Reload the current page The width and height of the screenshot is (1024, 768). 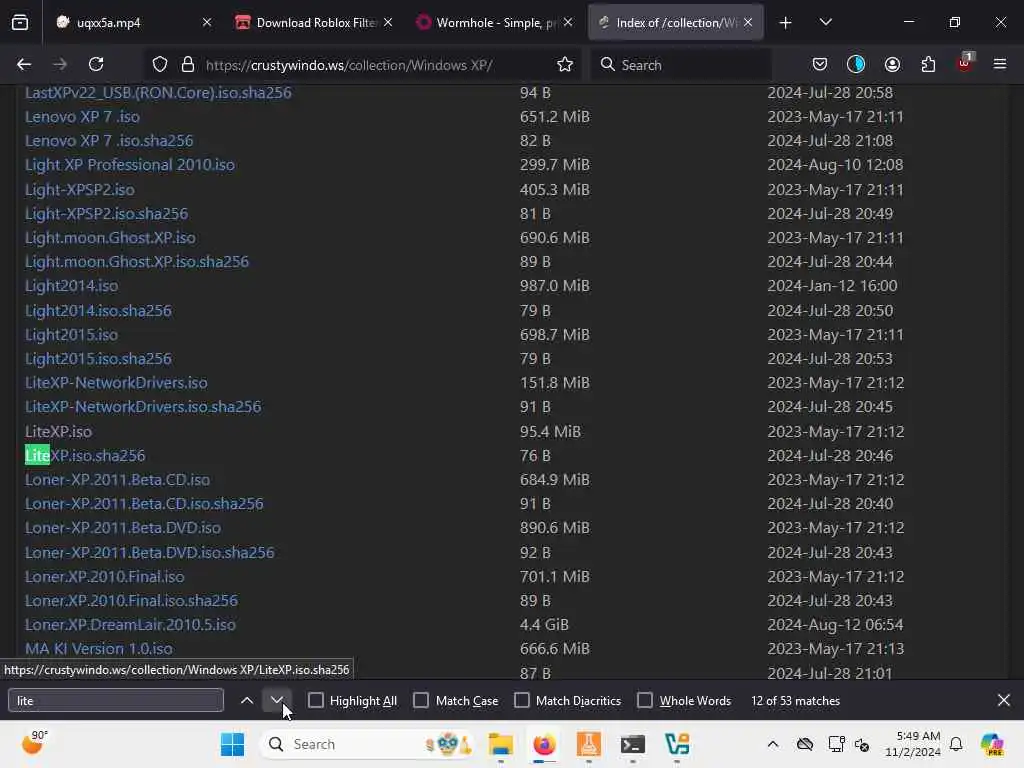(96, 64)
